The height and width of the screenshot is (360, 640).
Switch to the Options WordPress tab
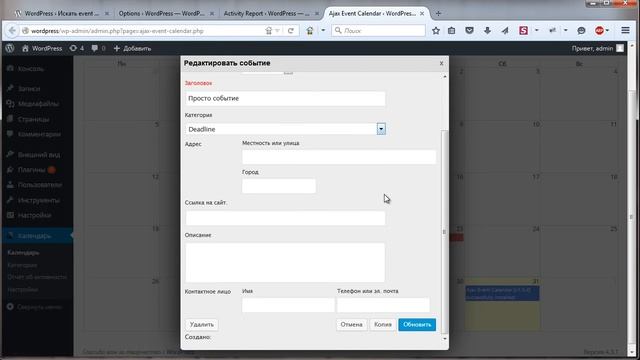coord(162,13)
